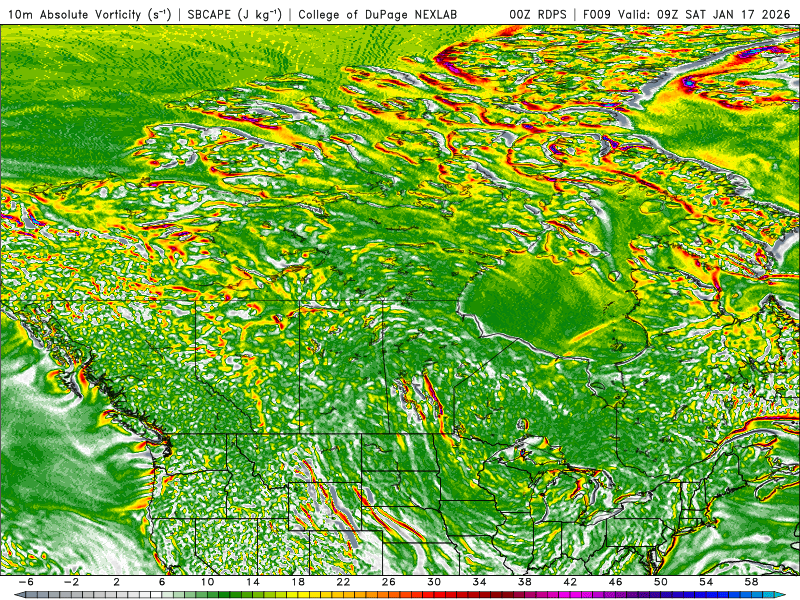Click 'College of DuPage NEXLAB' header text
Screen dimensions: 800x600
pyautogui.click(x=377, y=15)
